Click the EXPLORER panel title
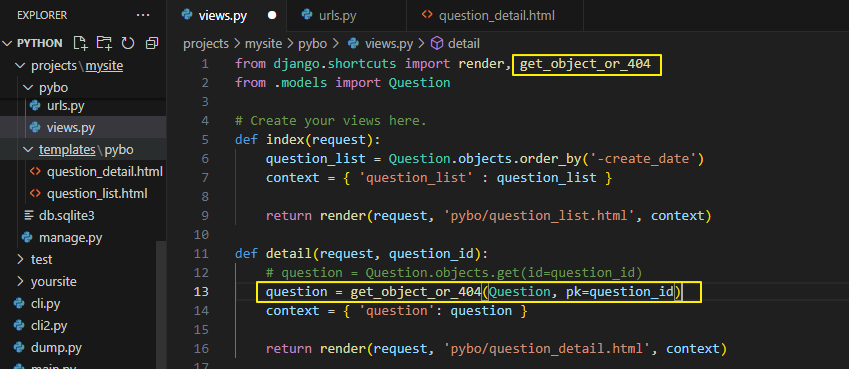 42,15
